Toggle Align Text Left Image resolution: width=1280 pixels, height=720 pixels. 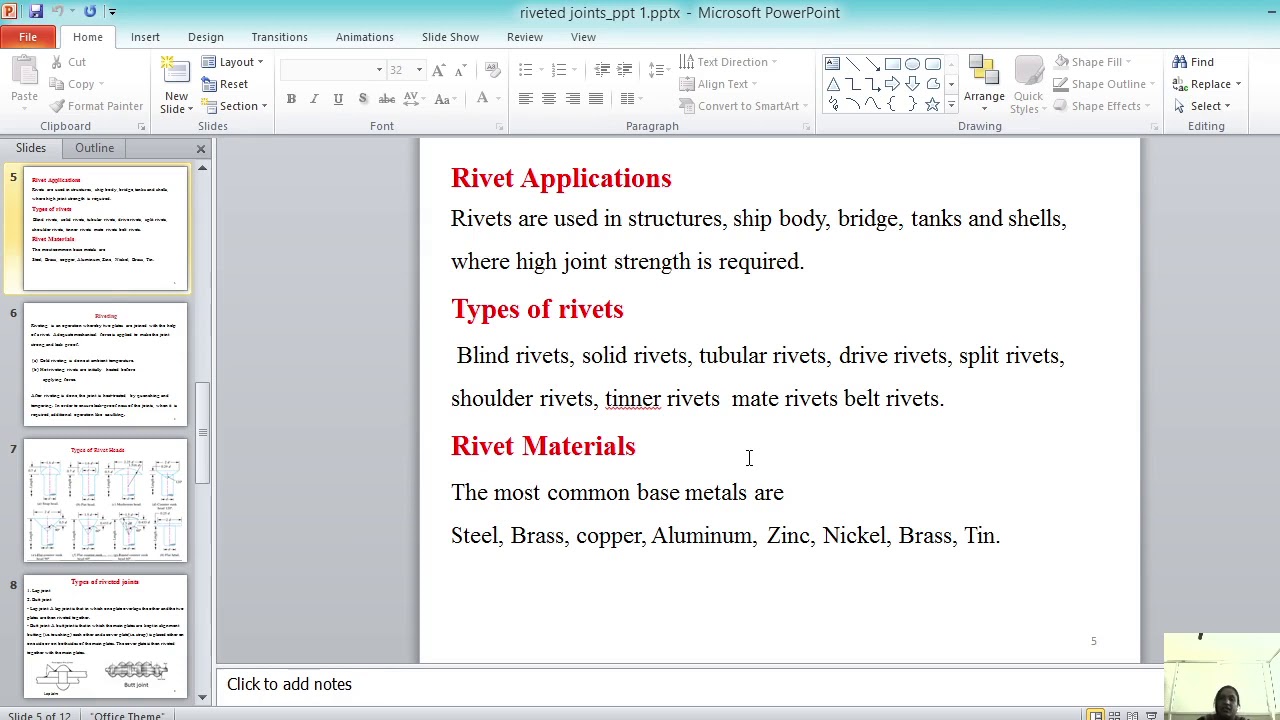tap(526, 99)
